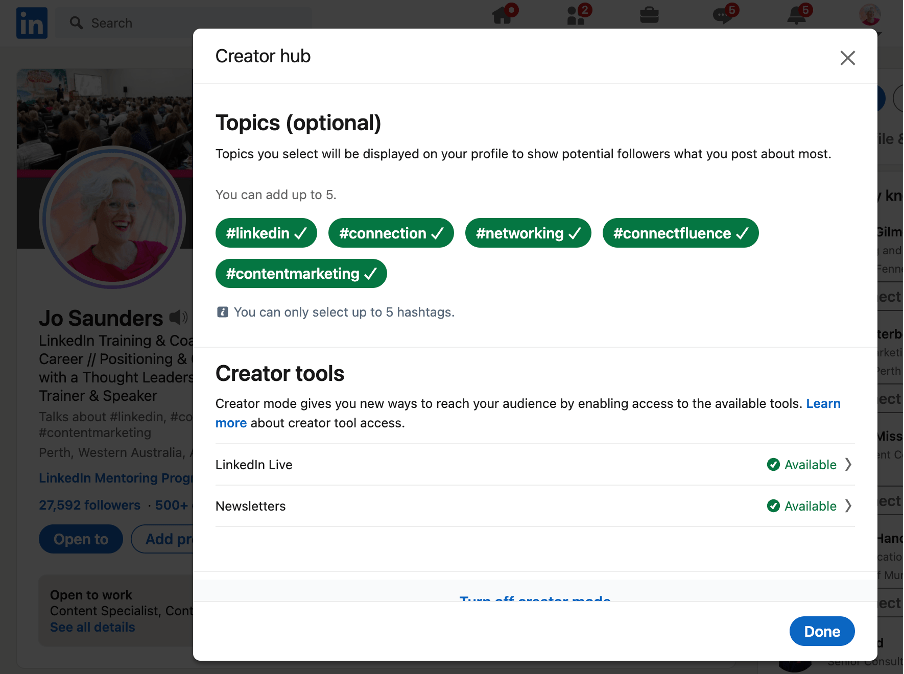Play name pronunciation speaker icon
The image size is (904, 674).
[178, 317]
